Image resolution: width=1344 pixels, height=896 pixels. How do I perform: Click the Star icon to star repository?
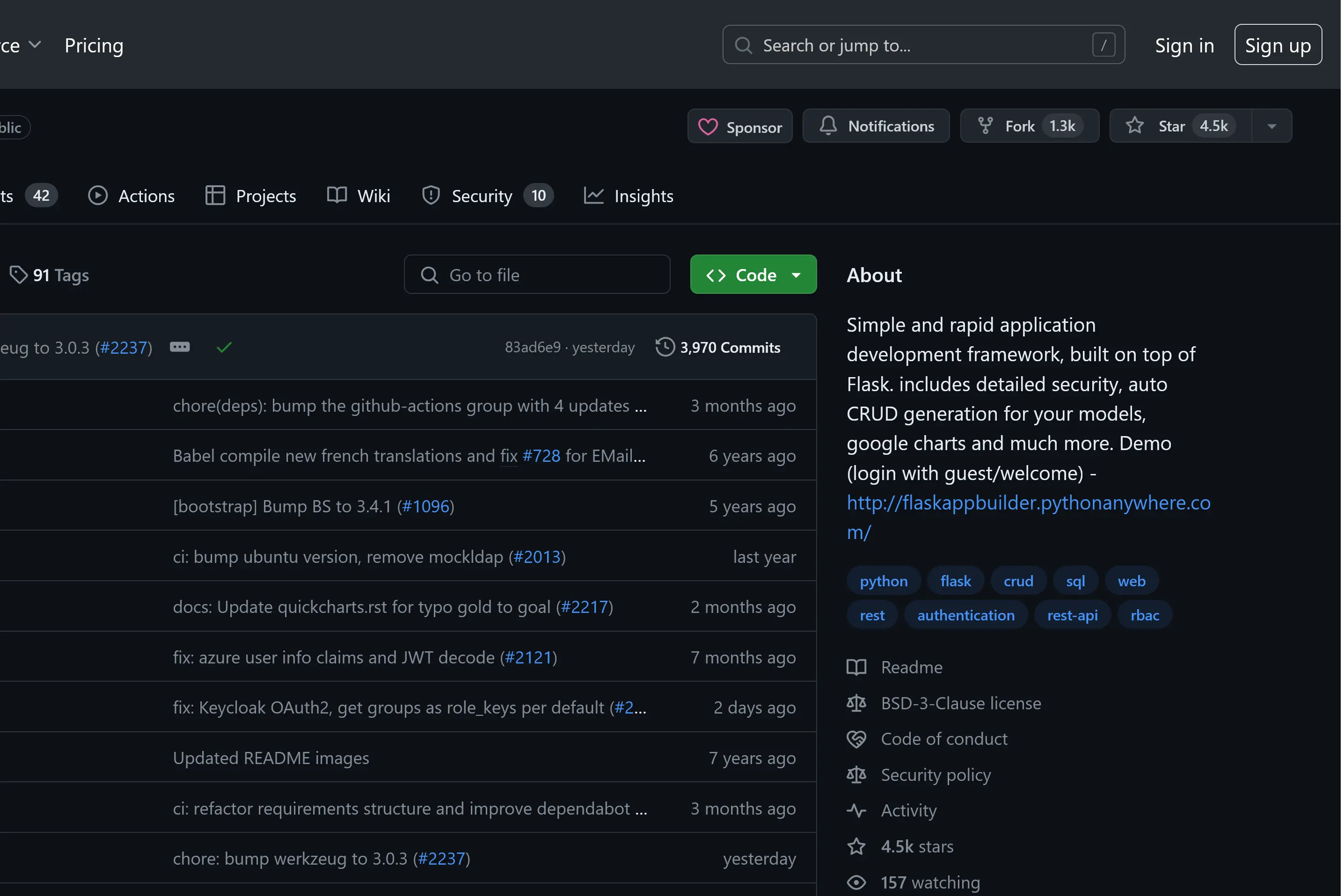point(1134,126)
